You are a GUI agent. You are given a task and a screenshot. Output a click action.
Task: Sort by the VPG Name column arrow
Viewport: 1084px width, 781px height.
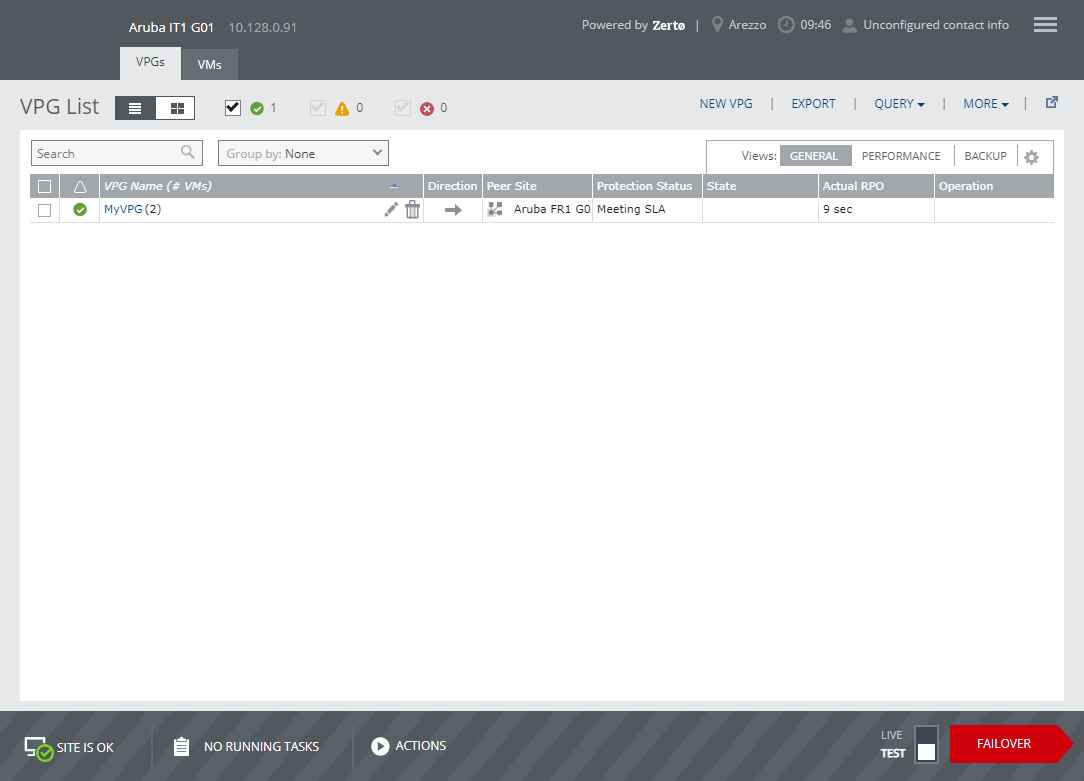394,186
